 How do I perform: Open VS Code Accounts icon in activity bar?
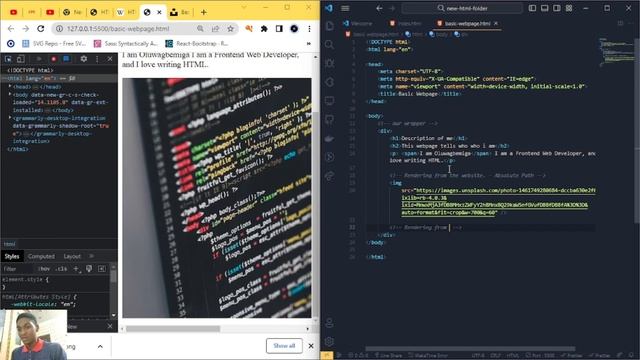coord(329,323)
